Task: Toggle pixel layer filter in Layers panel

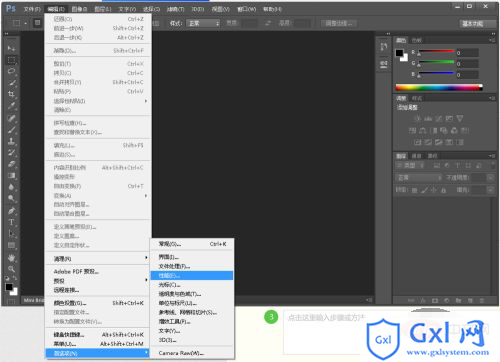Action: coord(436,165)
